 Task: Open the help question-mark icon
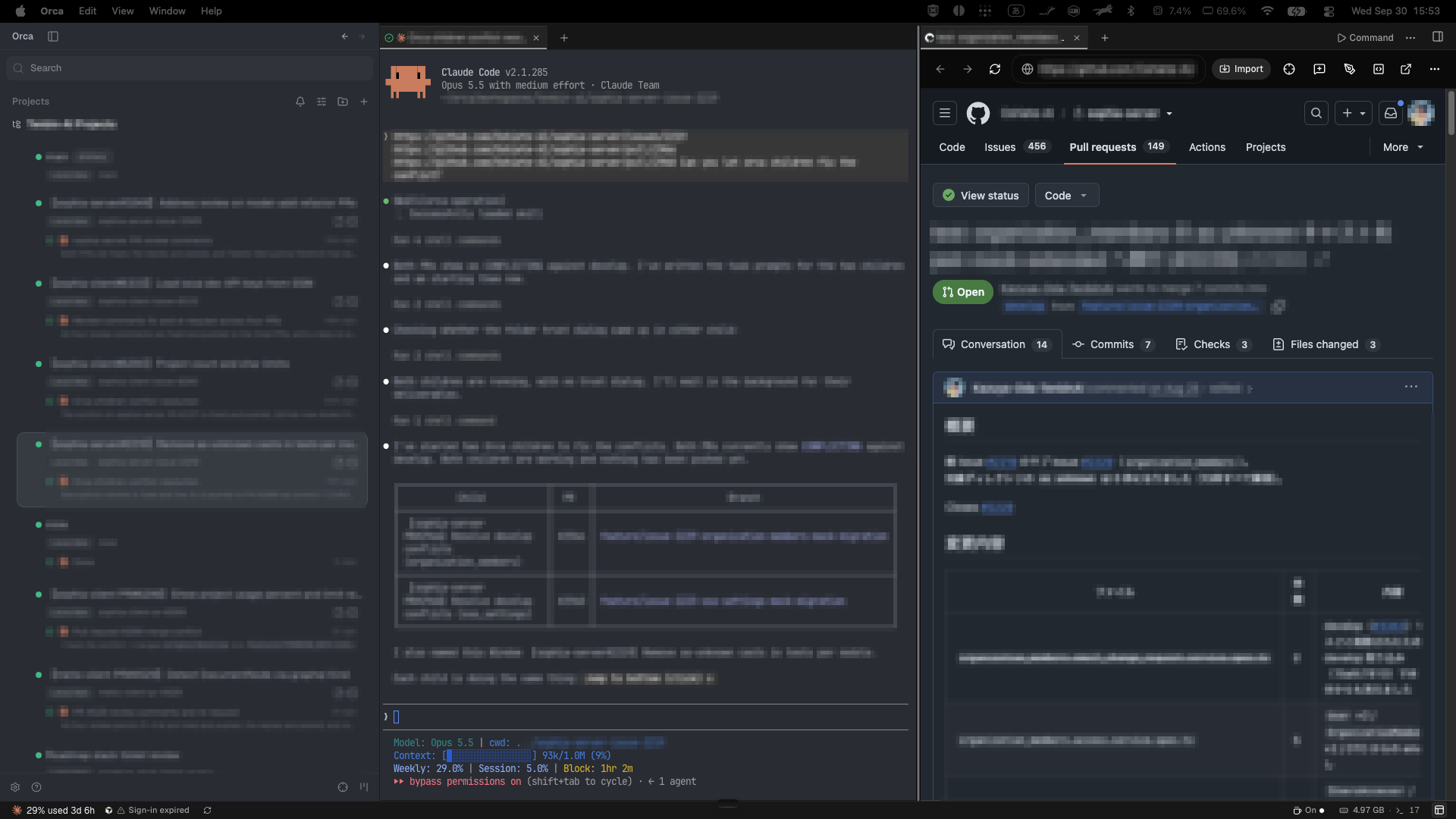click(x=36, y=787)
